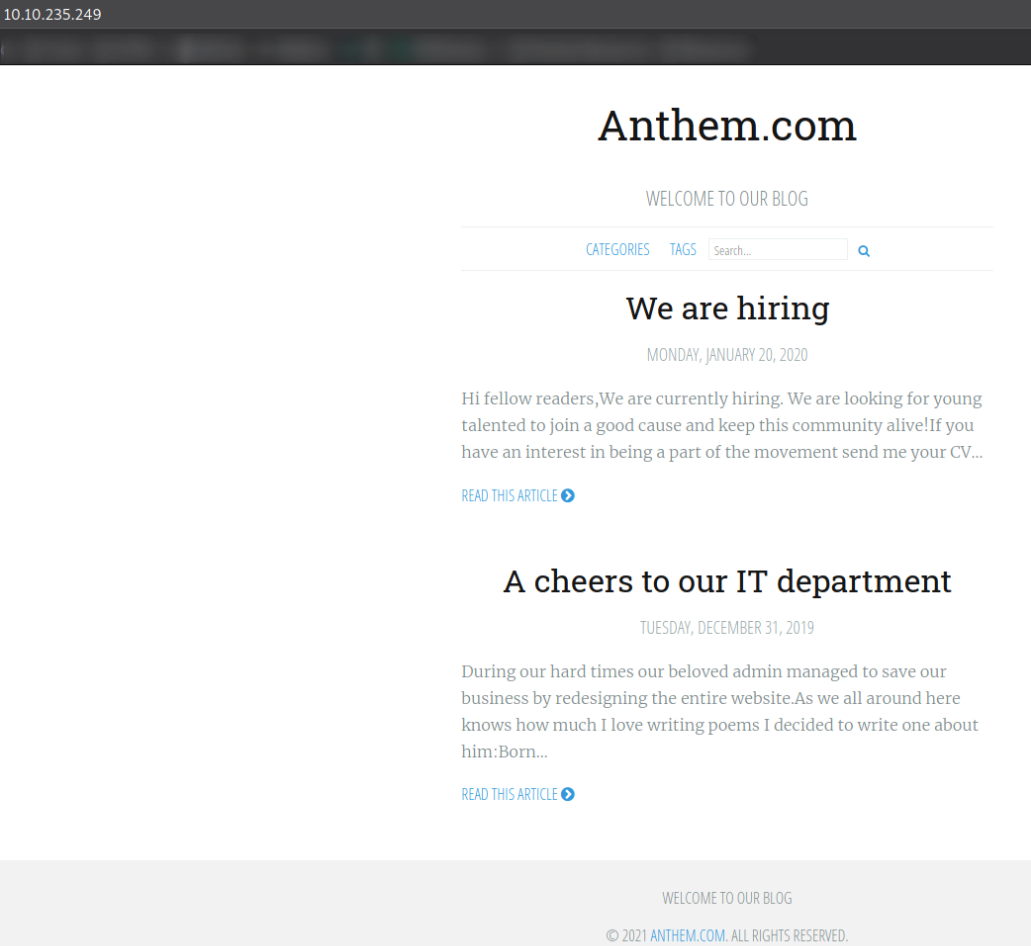Open the Tags menu link
The width and height of the screenshot is (1031, 946).
click(x=683, y=250)
